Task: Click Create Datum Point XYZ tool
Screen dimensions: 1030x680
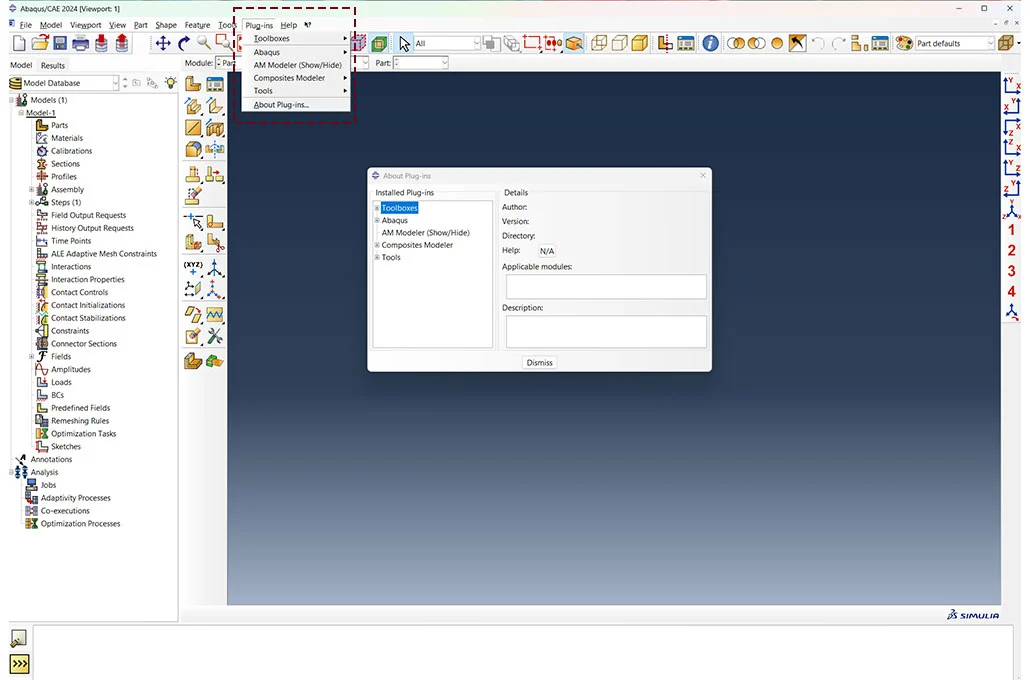Action: point(193,267)
